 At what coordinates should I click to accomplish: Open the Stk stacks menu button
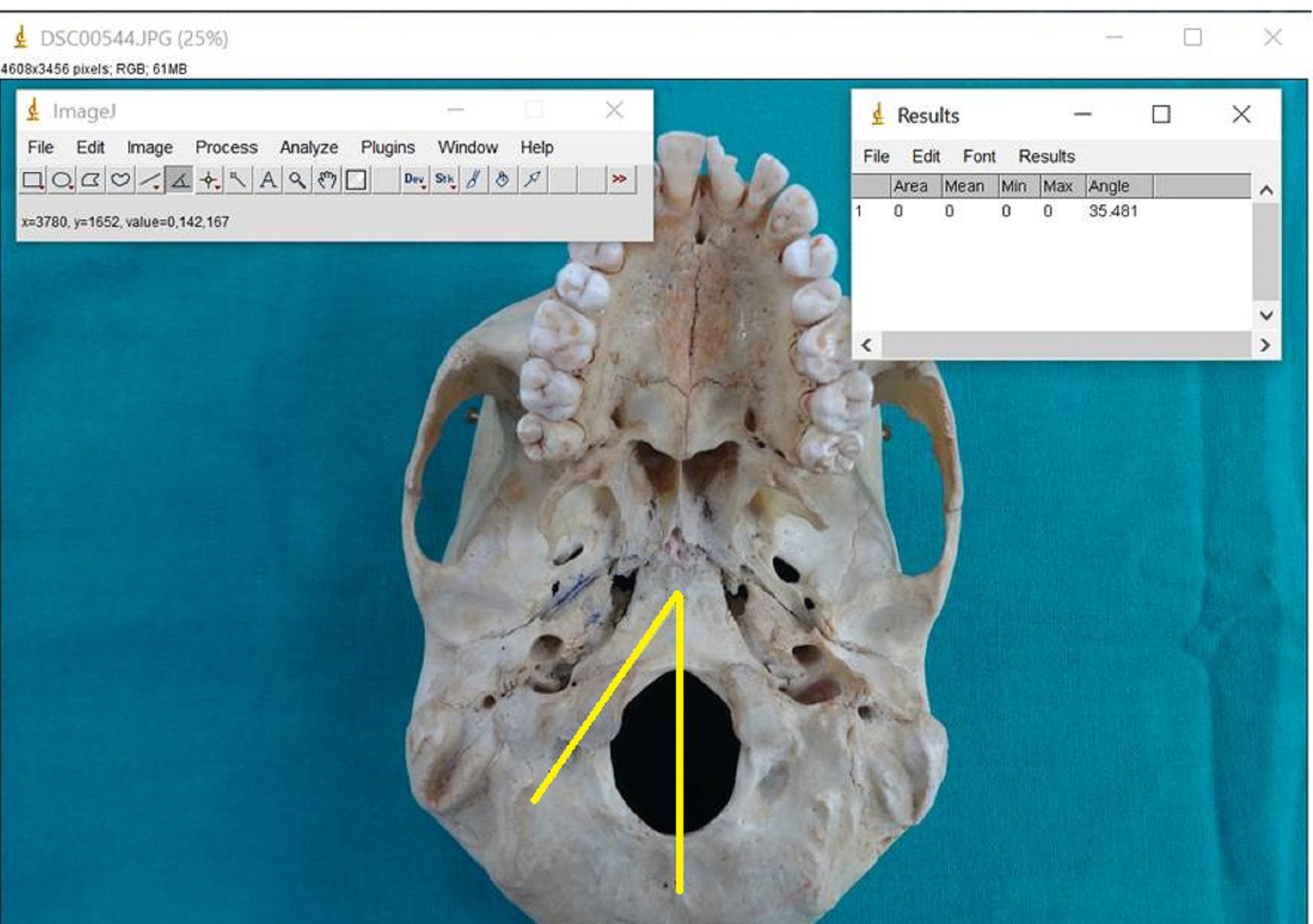[x=444, y=180]
